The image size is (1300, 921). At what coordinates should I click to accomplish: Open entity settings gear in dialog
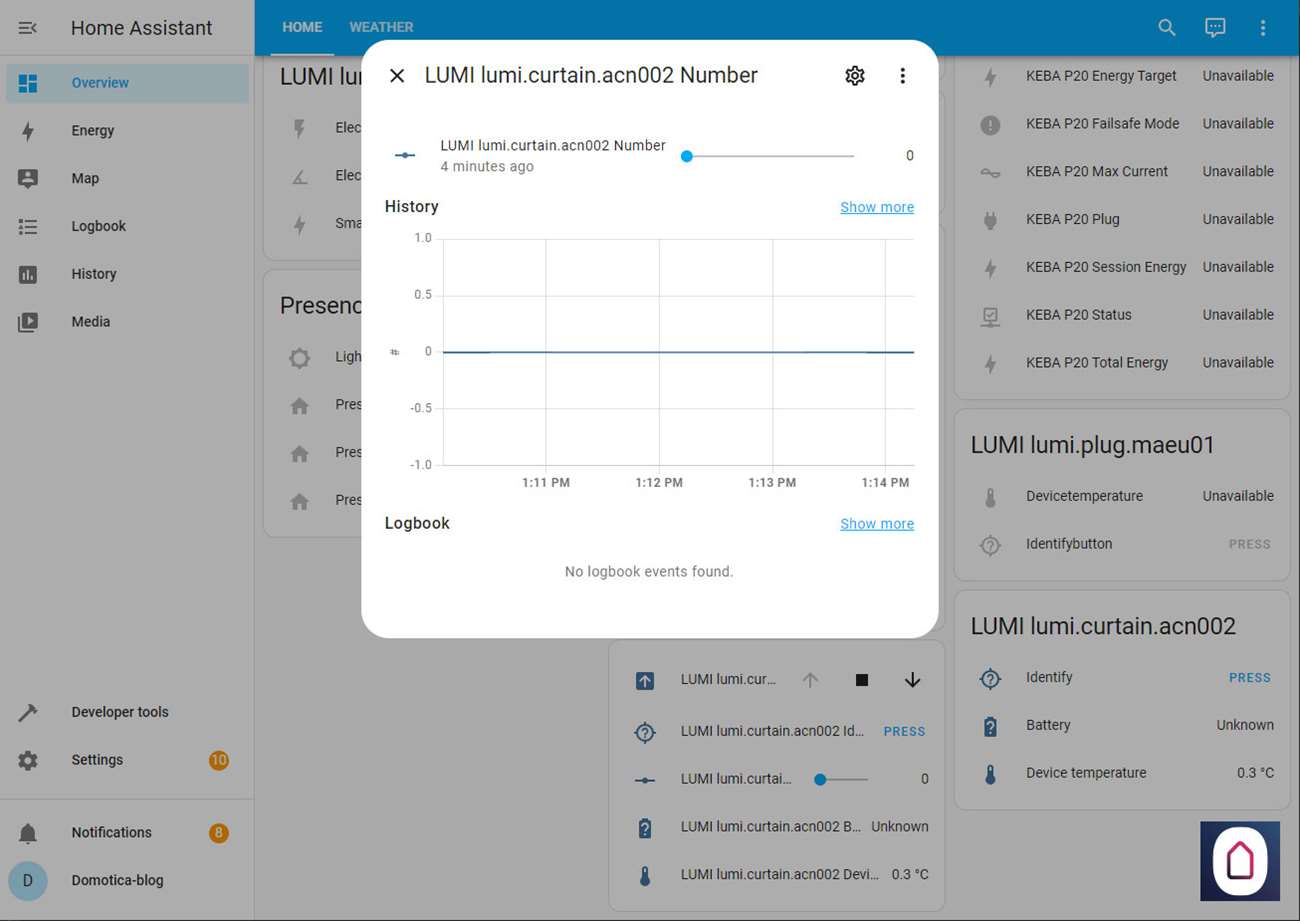(854, 76)
